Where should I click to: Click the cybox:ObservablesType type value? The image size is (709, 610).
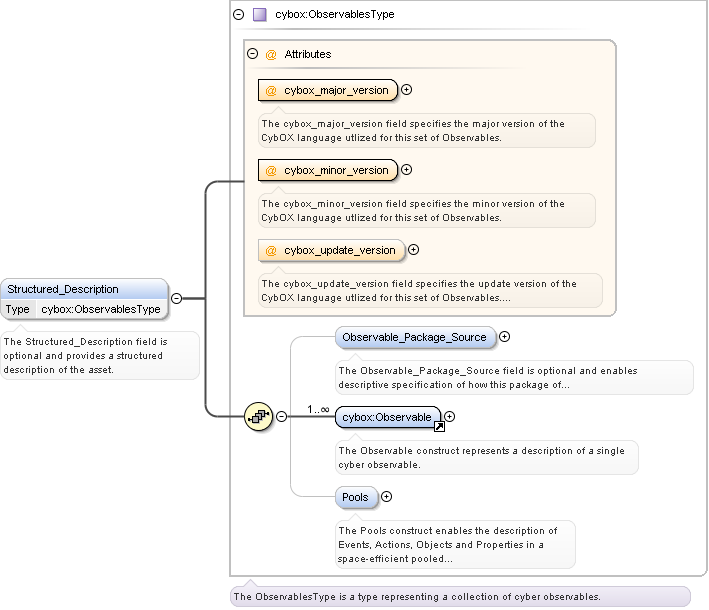pos(100,309)
